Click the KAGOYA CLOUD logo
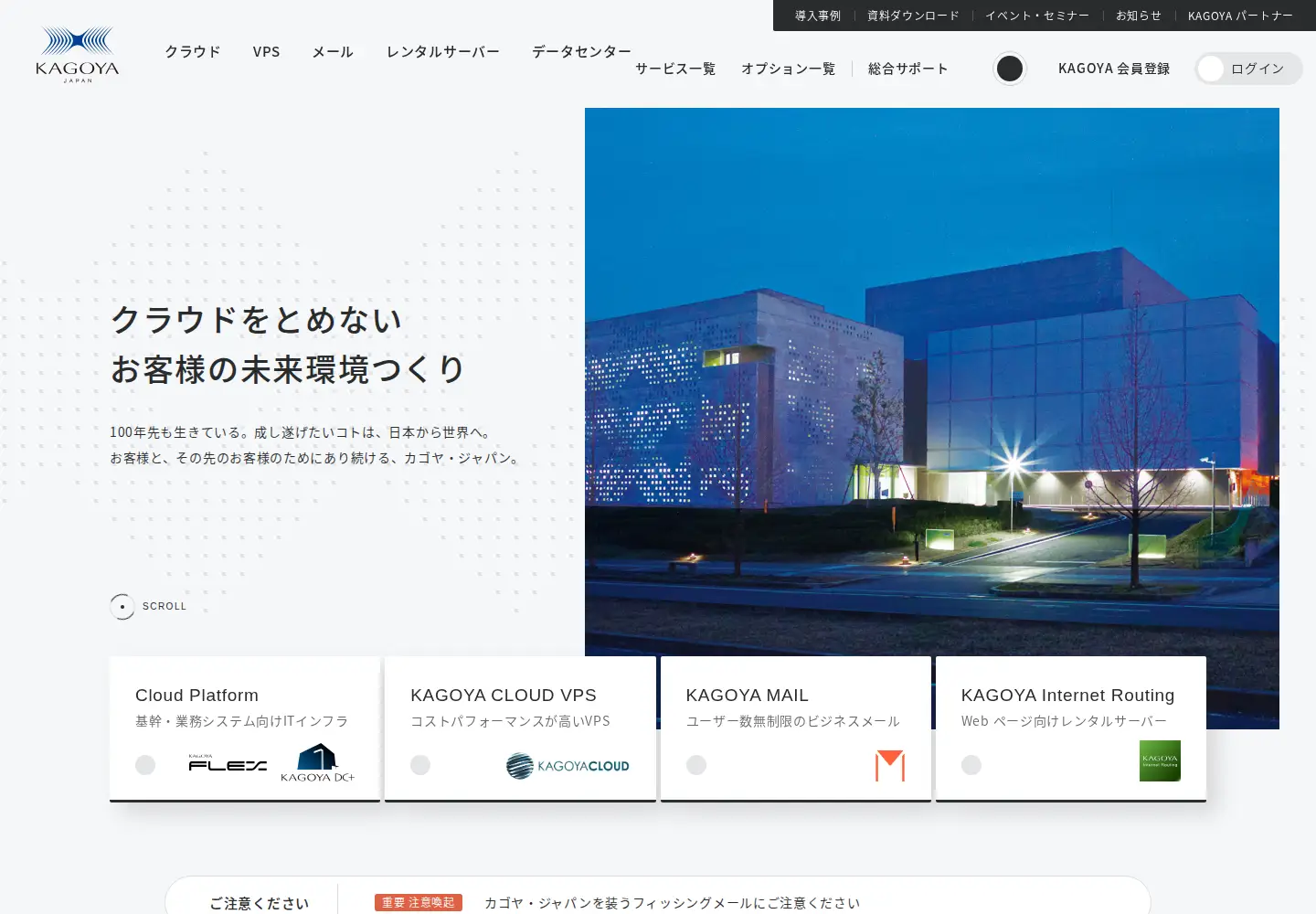Viewport: 1316px width, 914px height. [x=568, y=765]
